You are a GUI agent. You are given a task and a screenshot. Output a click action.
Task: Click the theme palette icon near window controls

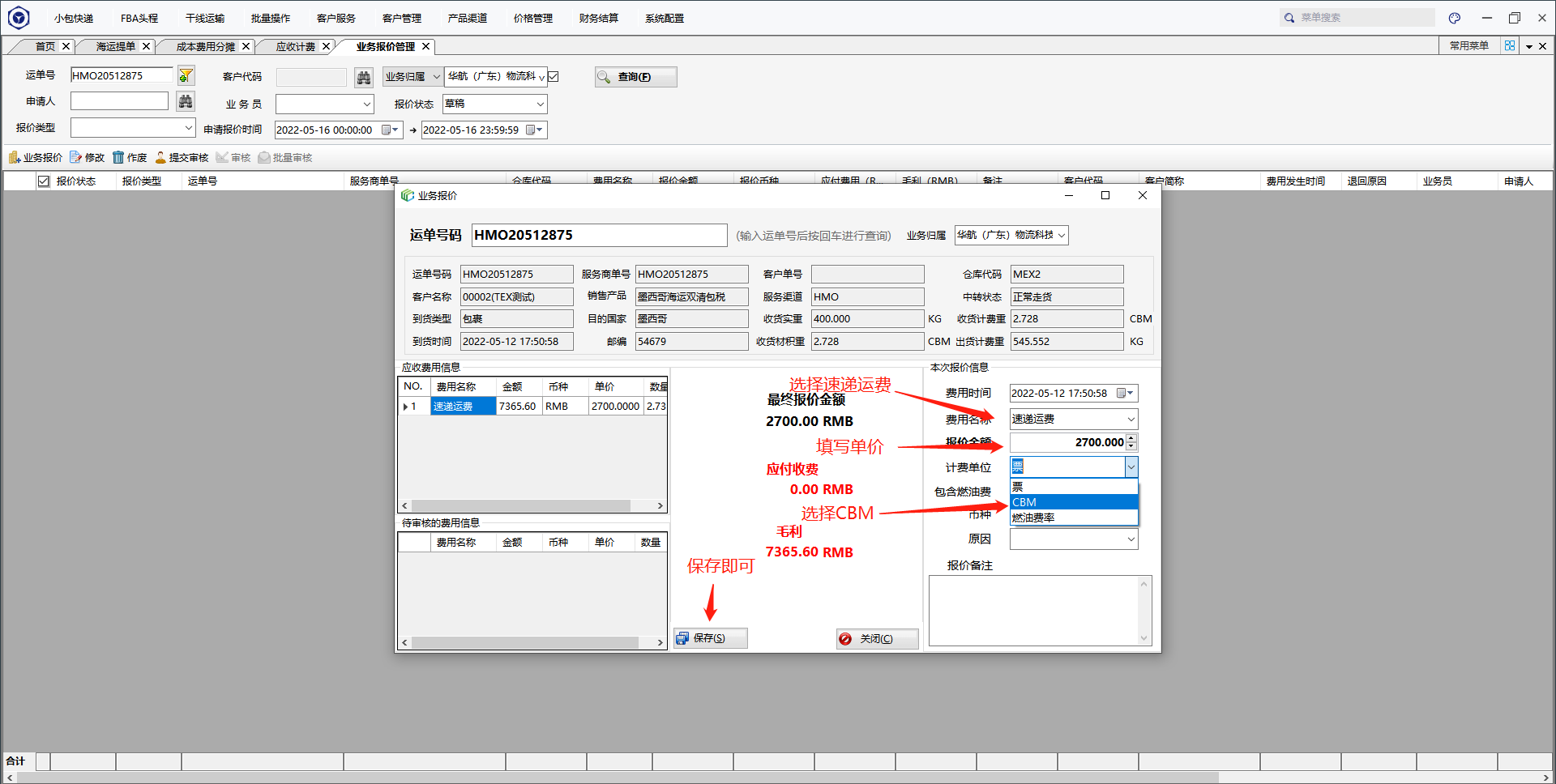point(1455,18)
